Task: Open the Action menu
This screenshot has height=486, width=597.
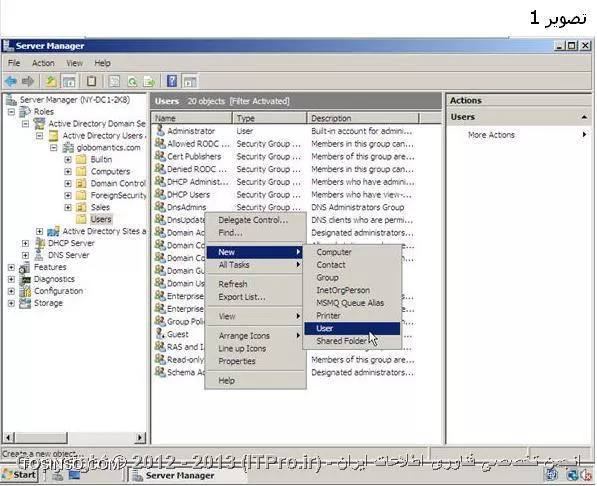Action: (43, 63)
